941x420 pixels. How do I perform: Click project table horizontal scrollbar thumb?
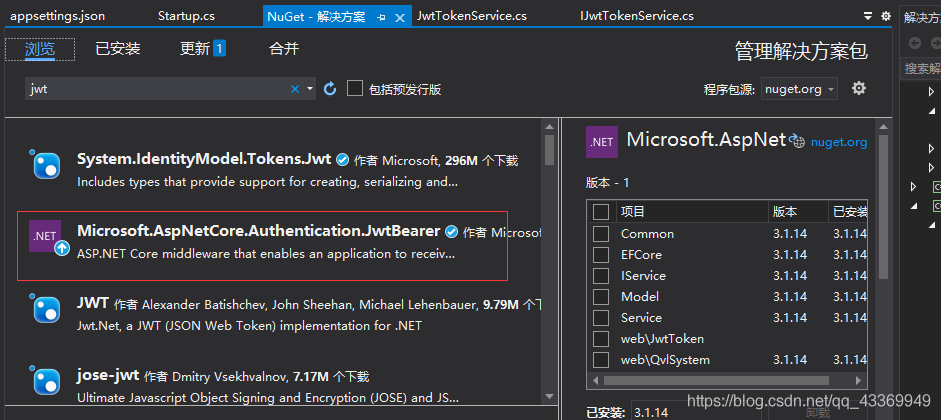[716, 380]
